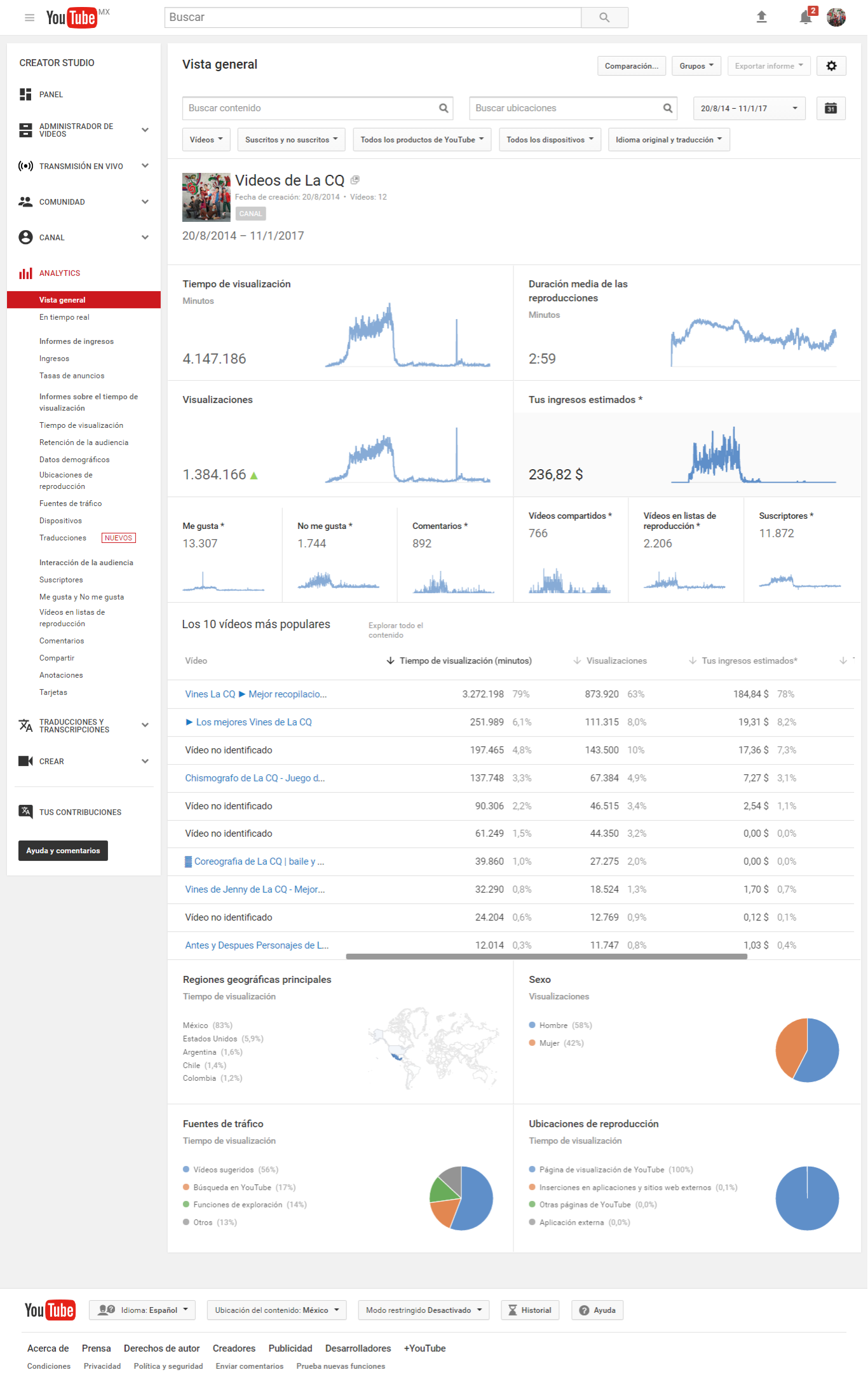Open Todos los productos de YouTube dropdown
The image size is (868, 1393).
422,140
